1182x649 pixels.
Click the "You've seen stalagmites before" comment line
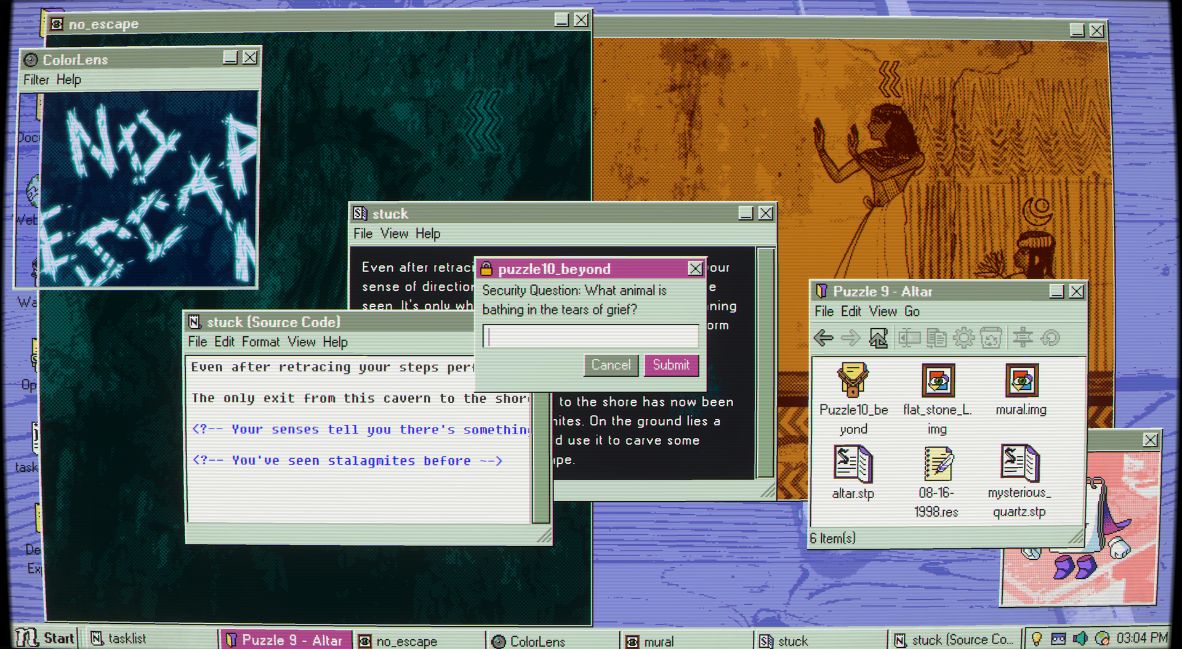(x=347, y=461)
